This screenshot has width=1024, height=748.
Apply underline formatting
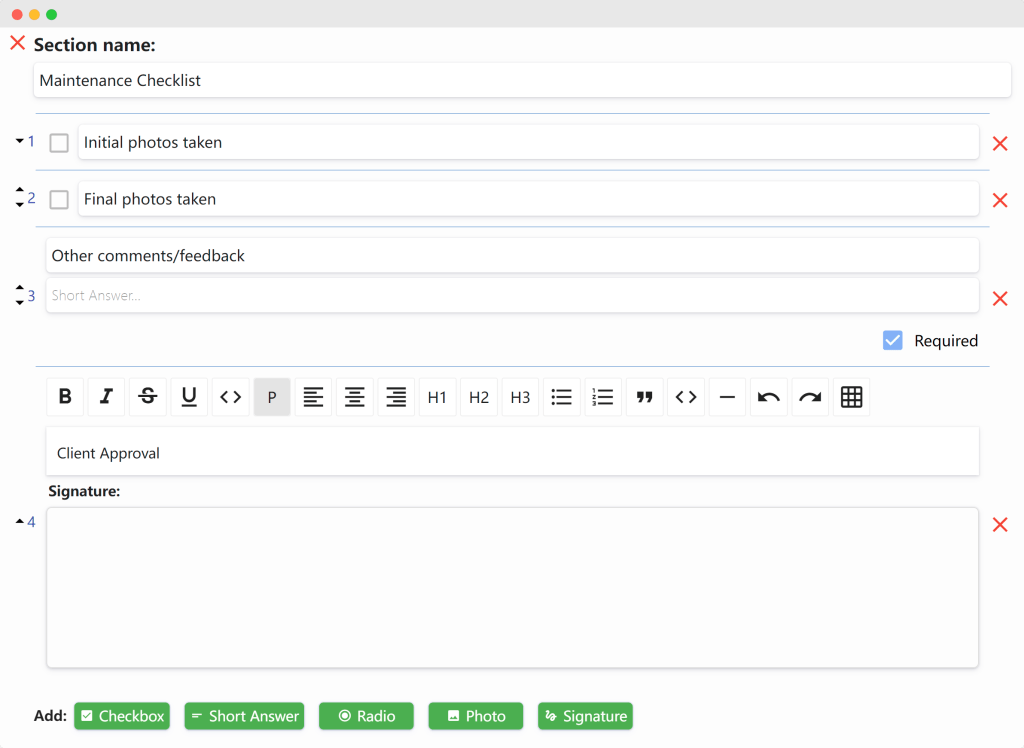point(189,397)
